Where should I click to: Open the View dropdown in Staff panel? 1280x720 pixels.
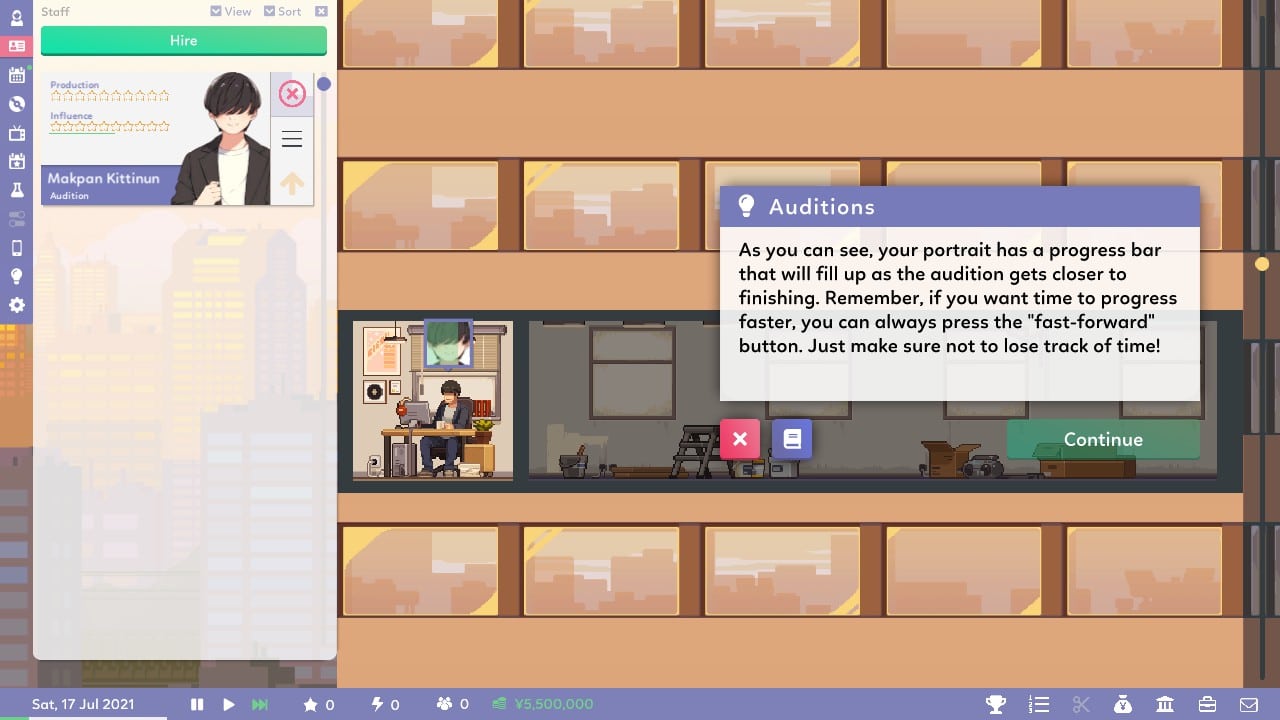pos(231,11)
